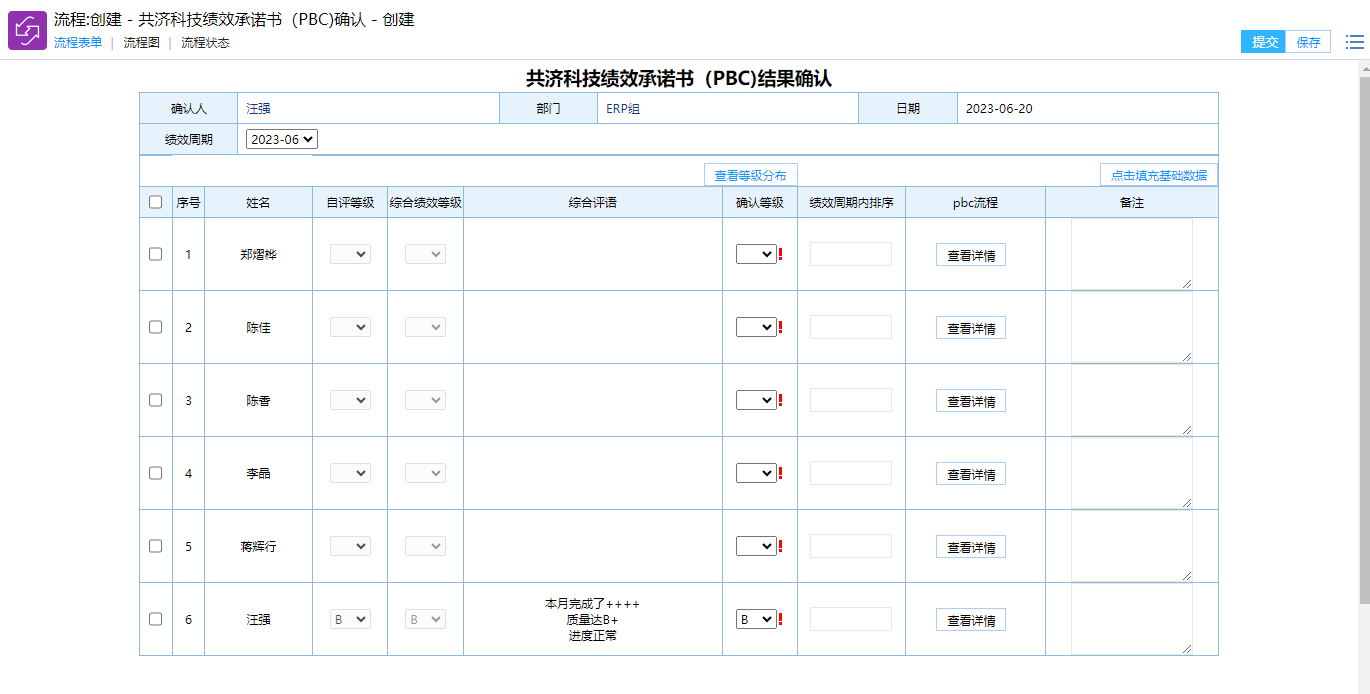Tick the checkbox for row 3 陈香

[x=155, y=400]
